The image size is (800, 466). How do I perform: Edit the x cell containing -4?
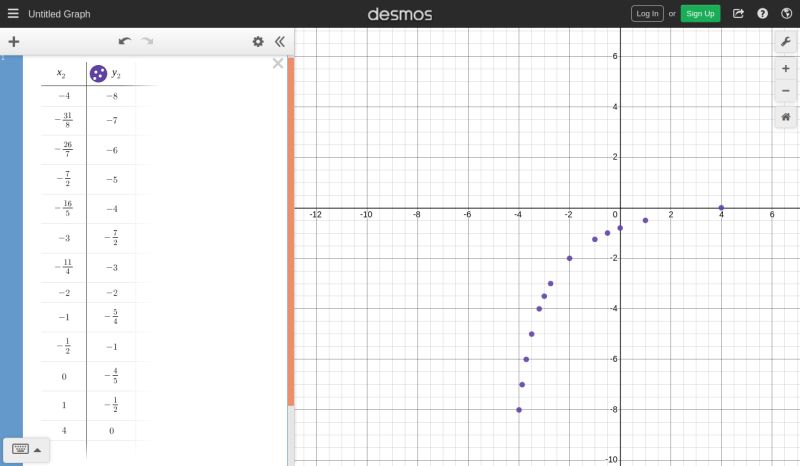(64, 96)
